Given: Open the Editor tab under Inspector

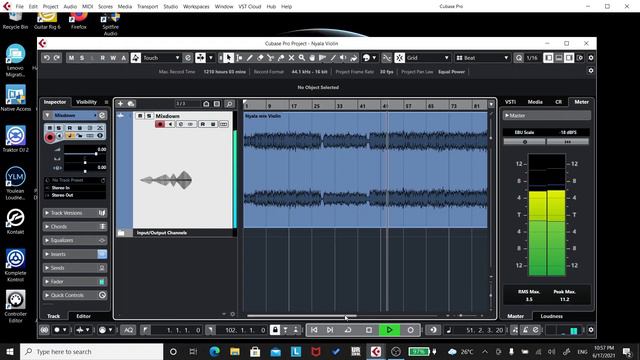Looking at the screenshot, I should 83,316.
